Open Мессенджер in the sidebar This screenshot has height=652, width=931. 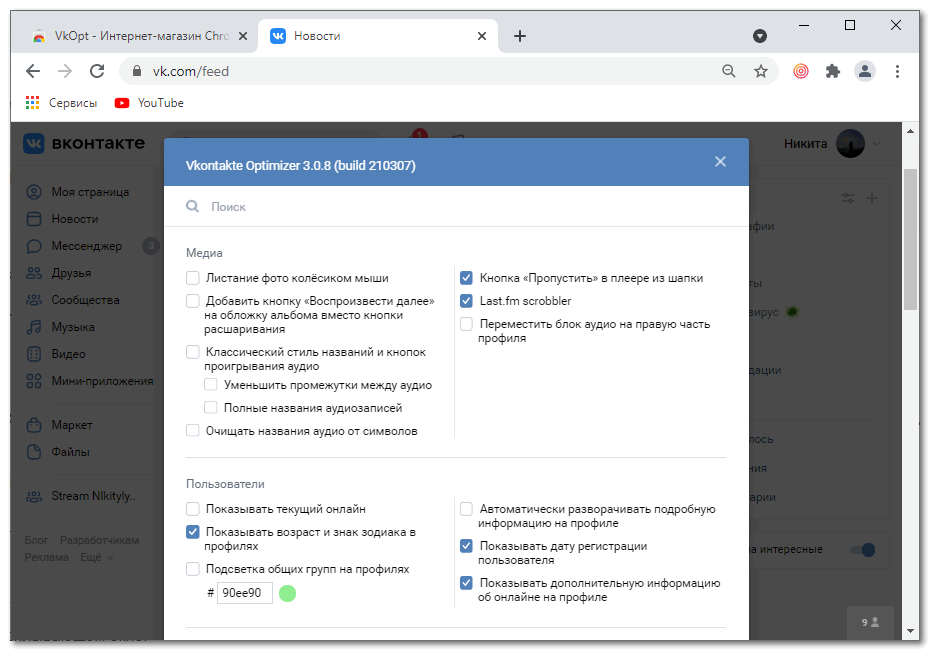tap(75, 246)
